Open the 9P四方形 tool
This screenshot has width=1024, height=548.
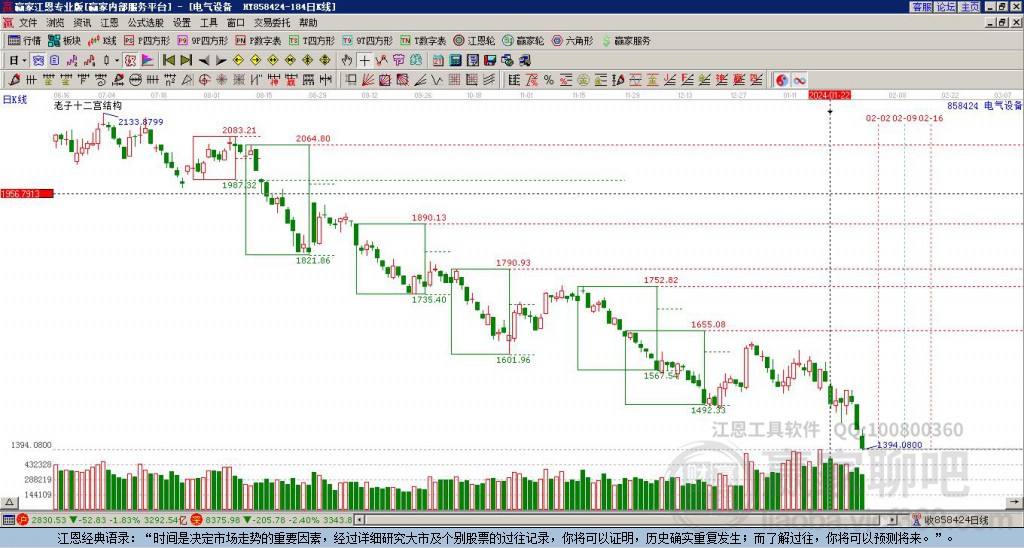(x=203, y=40)
